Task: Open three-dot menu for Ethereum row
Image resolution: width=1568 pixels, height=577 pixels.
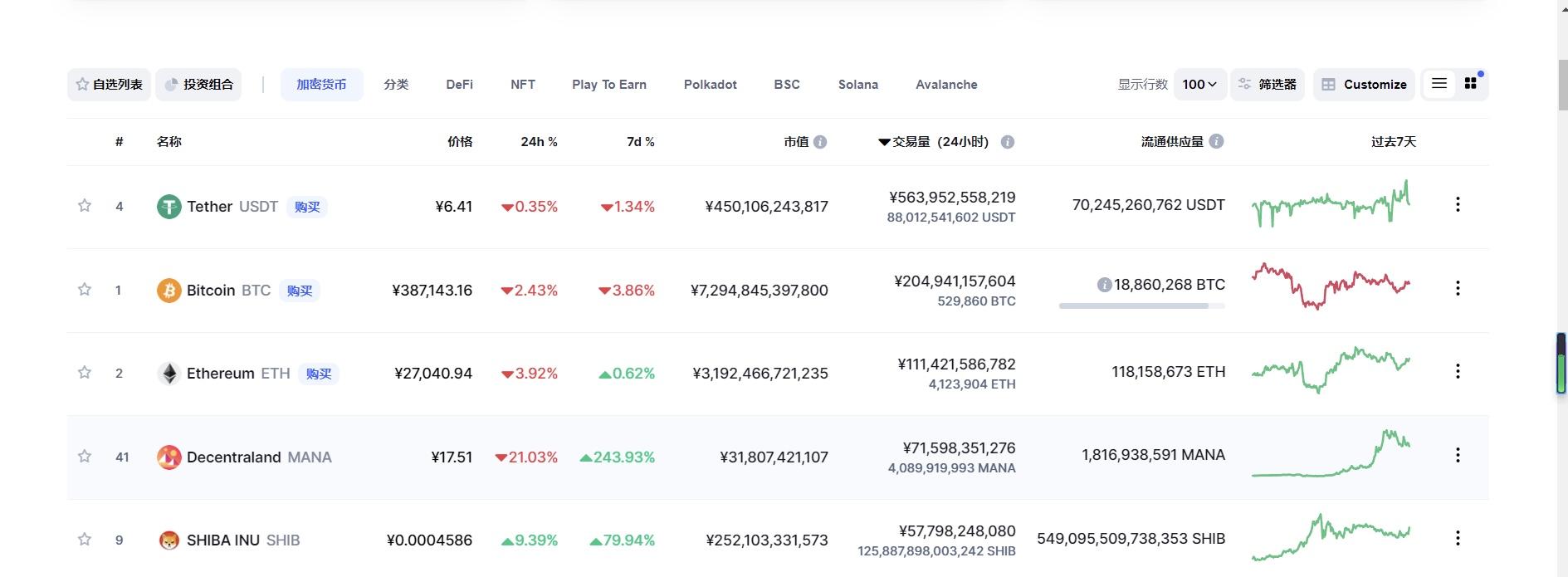Action: 1457,371
